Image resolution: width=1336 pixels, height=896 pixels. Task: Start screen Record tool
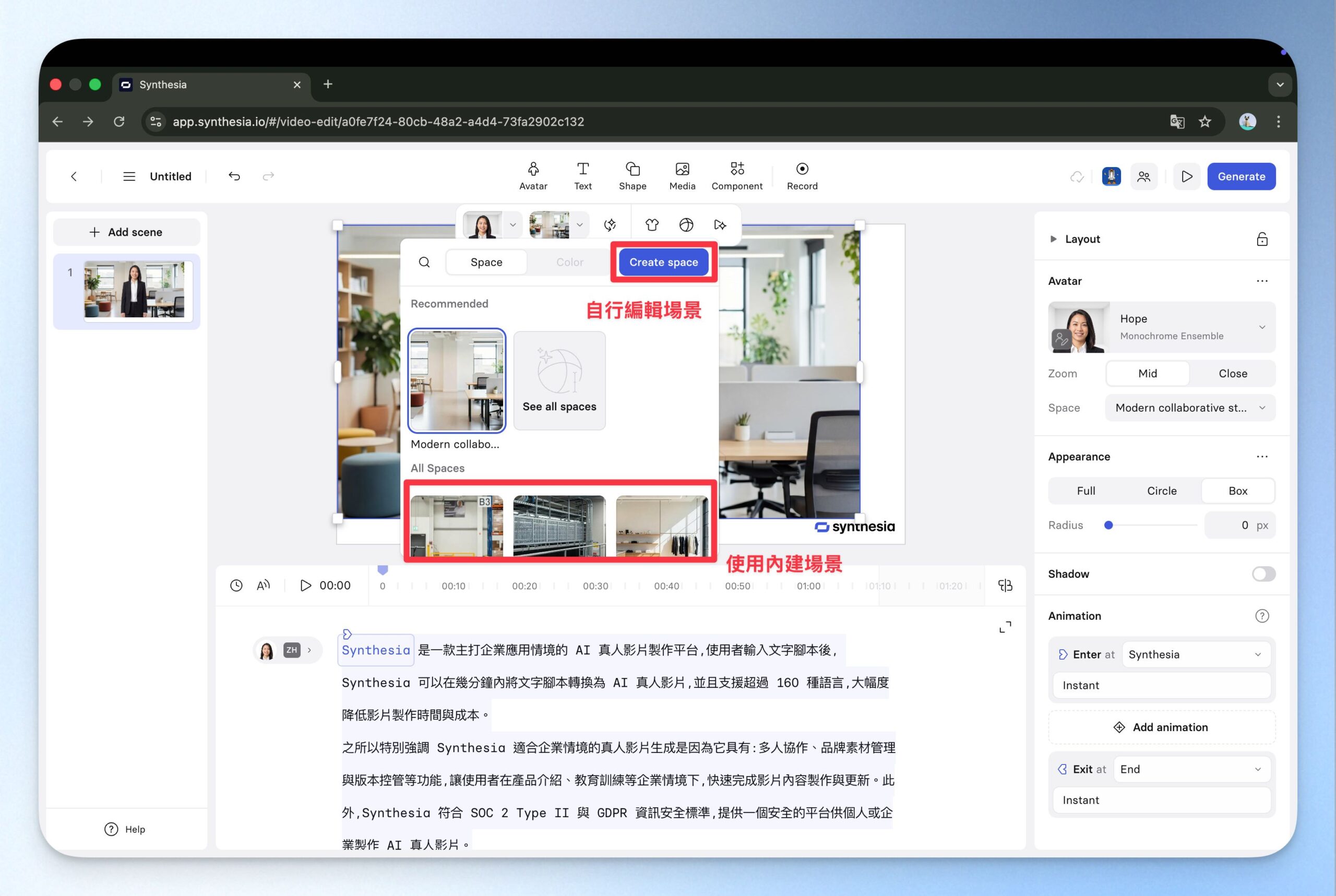coord(802,175)
